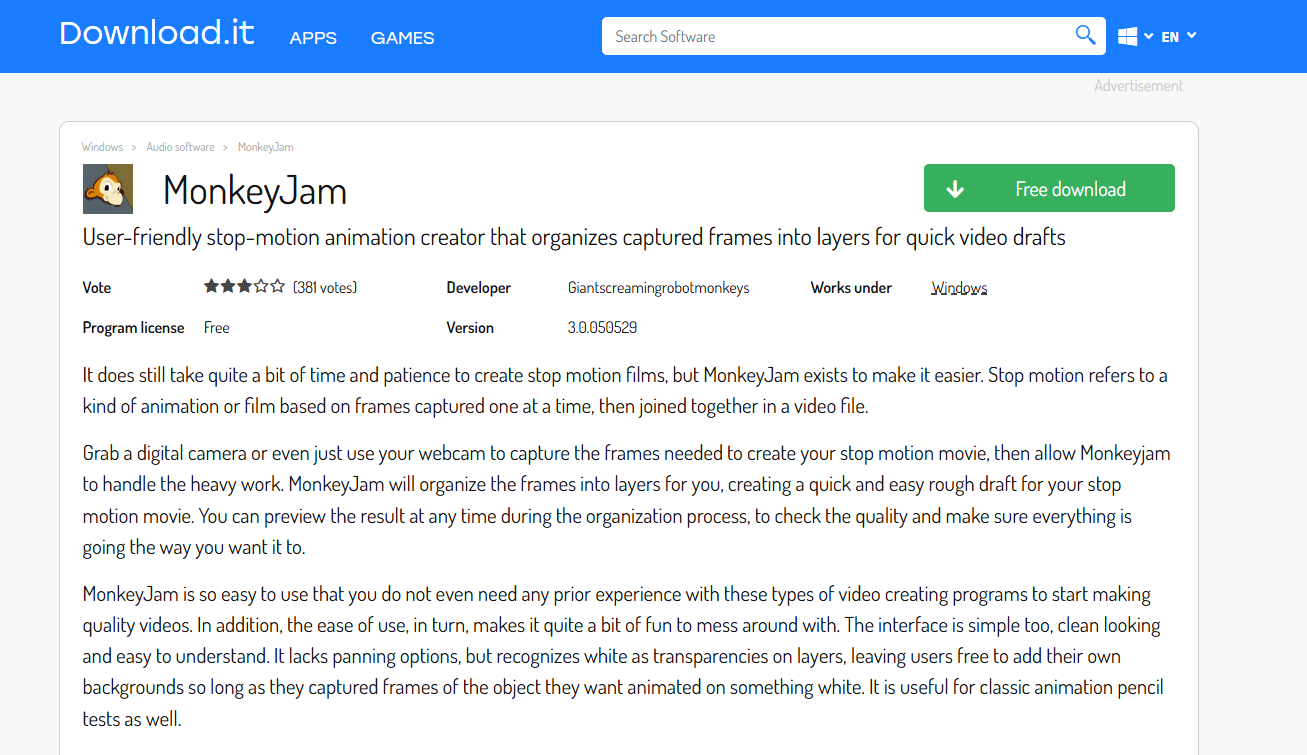Click the (381 votes) count
Viewport: 1307px width, 755px height.
click(x=325, y=288)
